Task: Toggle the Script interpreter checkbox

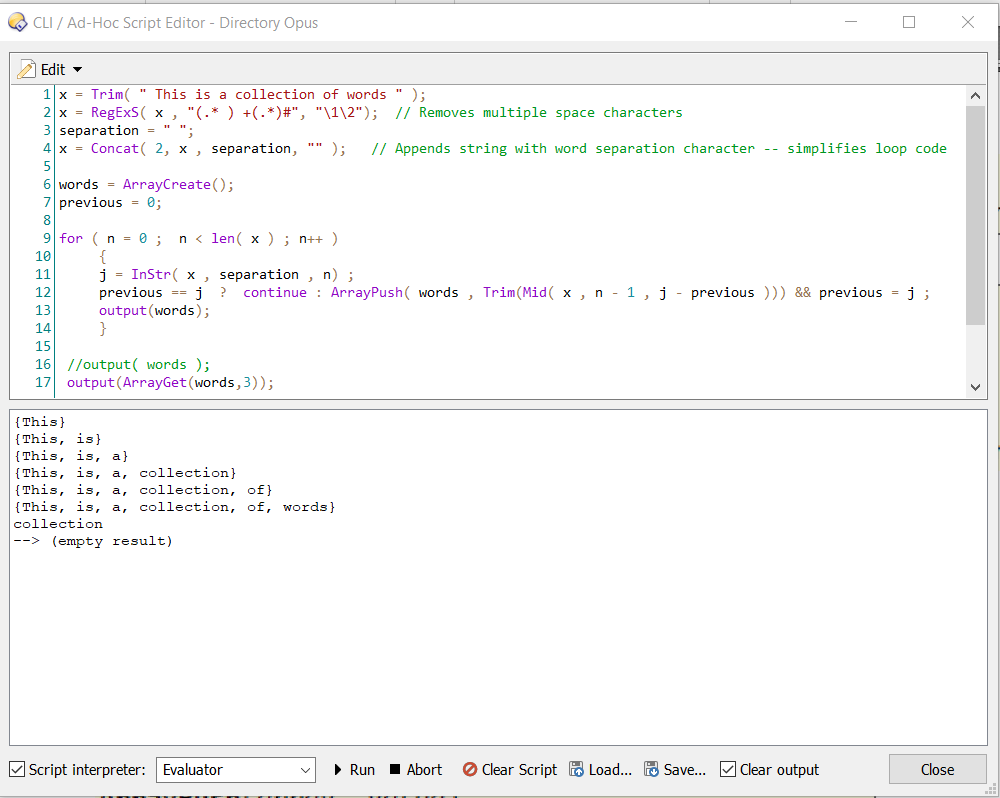Action: click(17, 769)
